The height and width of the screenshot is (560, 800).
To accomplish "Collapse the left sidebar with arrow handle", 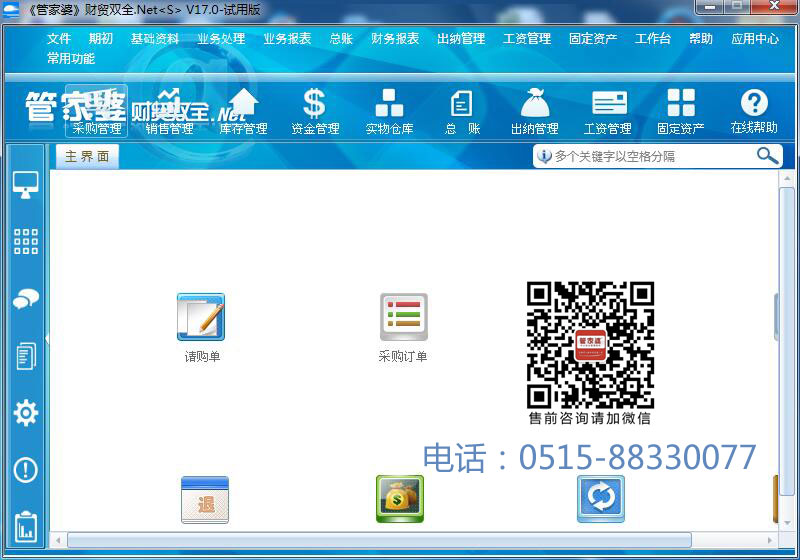I will coord(47,338).
